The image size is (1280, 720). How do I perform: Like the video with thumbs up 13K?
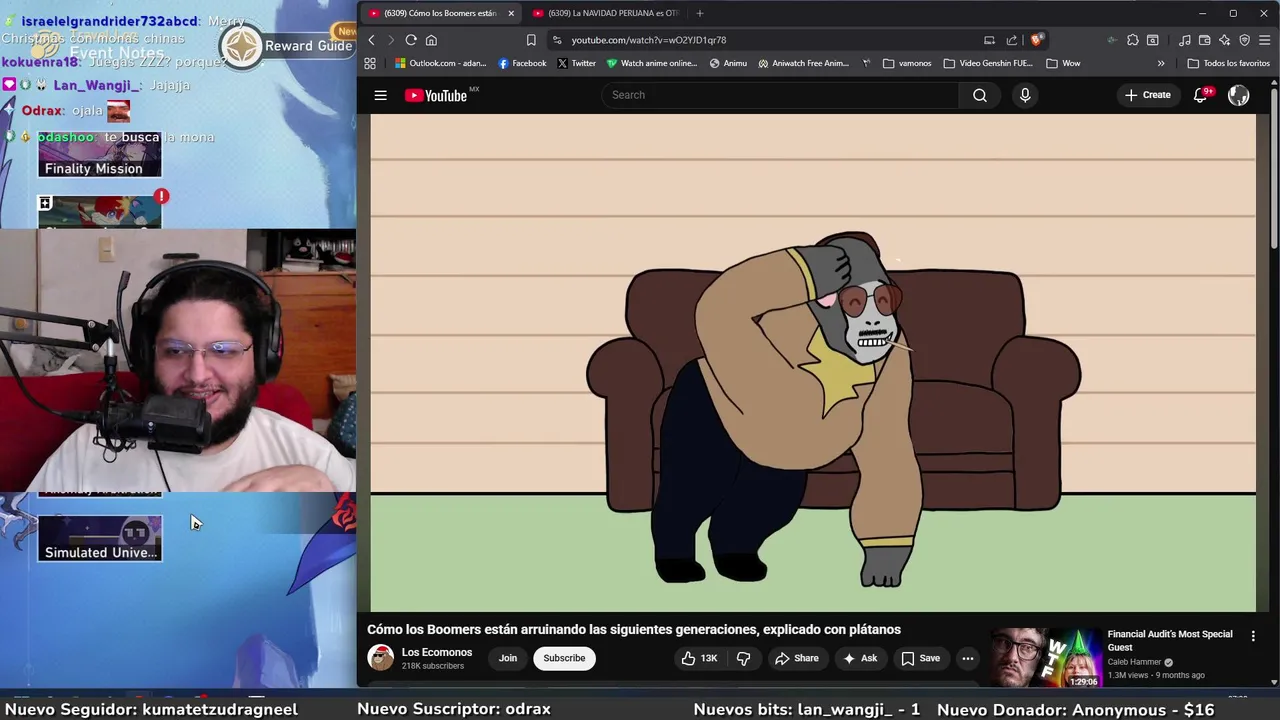coord(699,658)
